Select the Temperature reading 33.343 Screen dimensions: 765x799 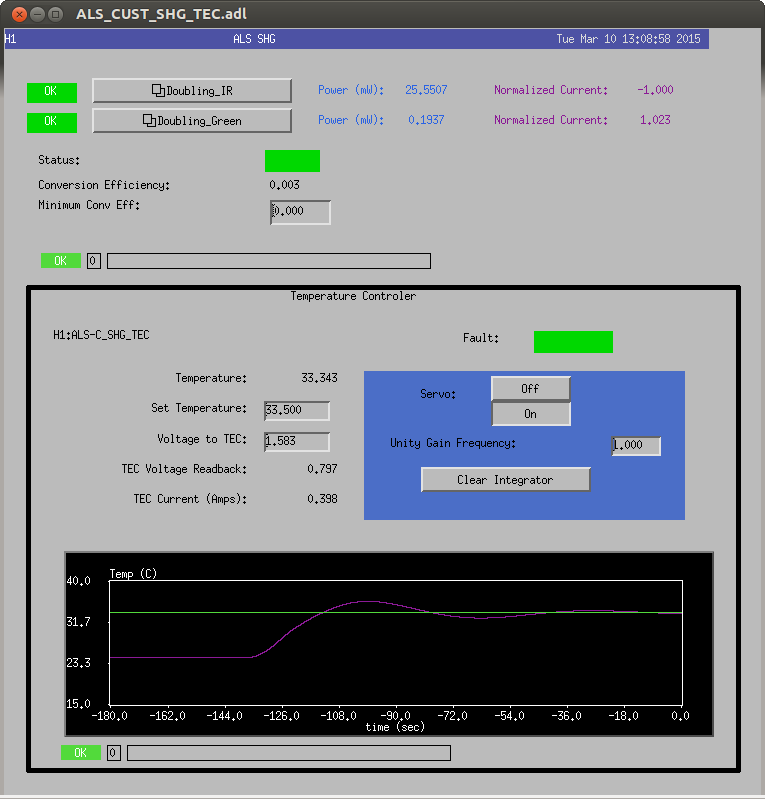[x=319, y=378]
